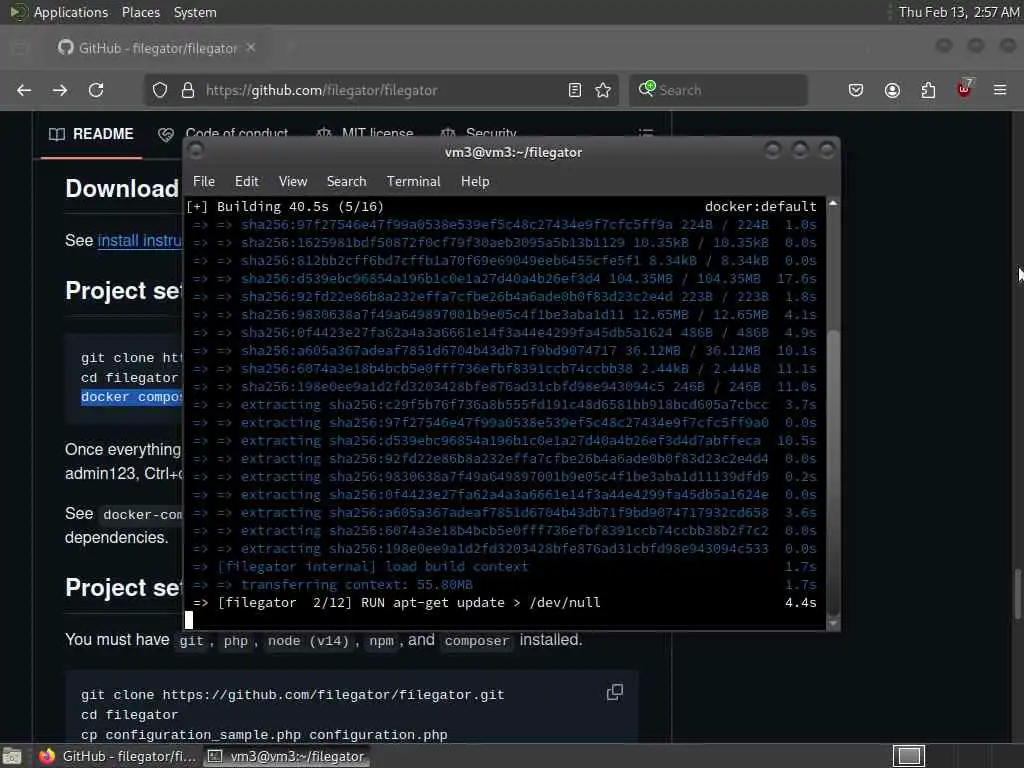This screenshot has width=1024, height=768.
Task: Close the GitHub filegator tab
Action: (251, 48)
